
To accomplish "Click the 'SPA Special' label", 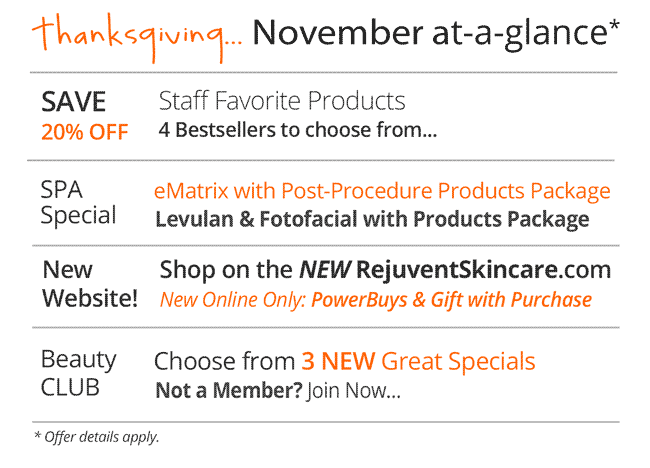I will click(78, 202).
